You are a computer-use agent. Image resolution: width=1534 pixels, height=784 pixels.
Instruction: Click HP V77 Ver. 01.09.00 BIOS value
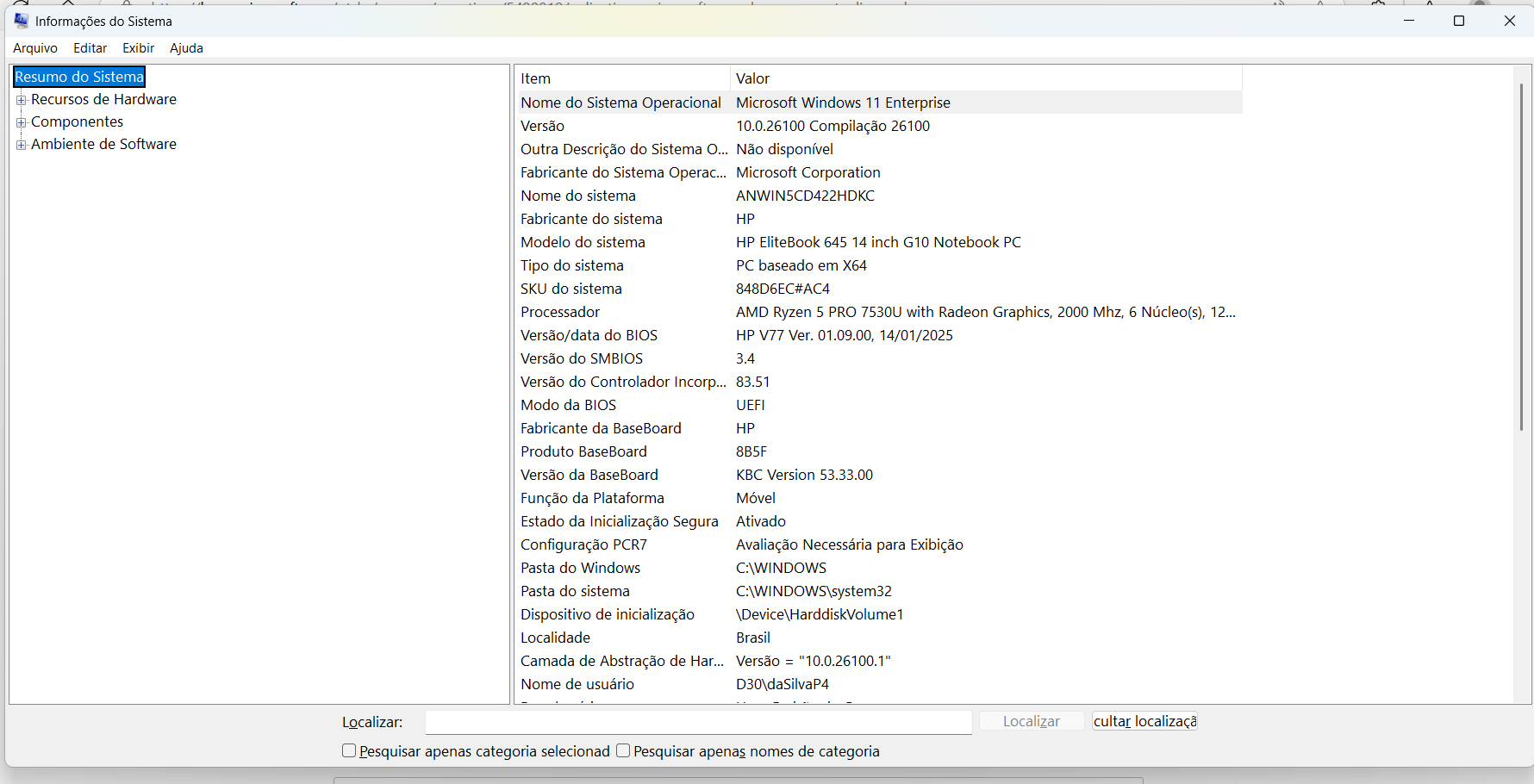pos(845,335)
